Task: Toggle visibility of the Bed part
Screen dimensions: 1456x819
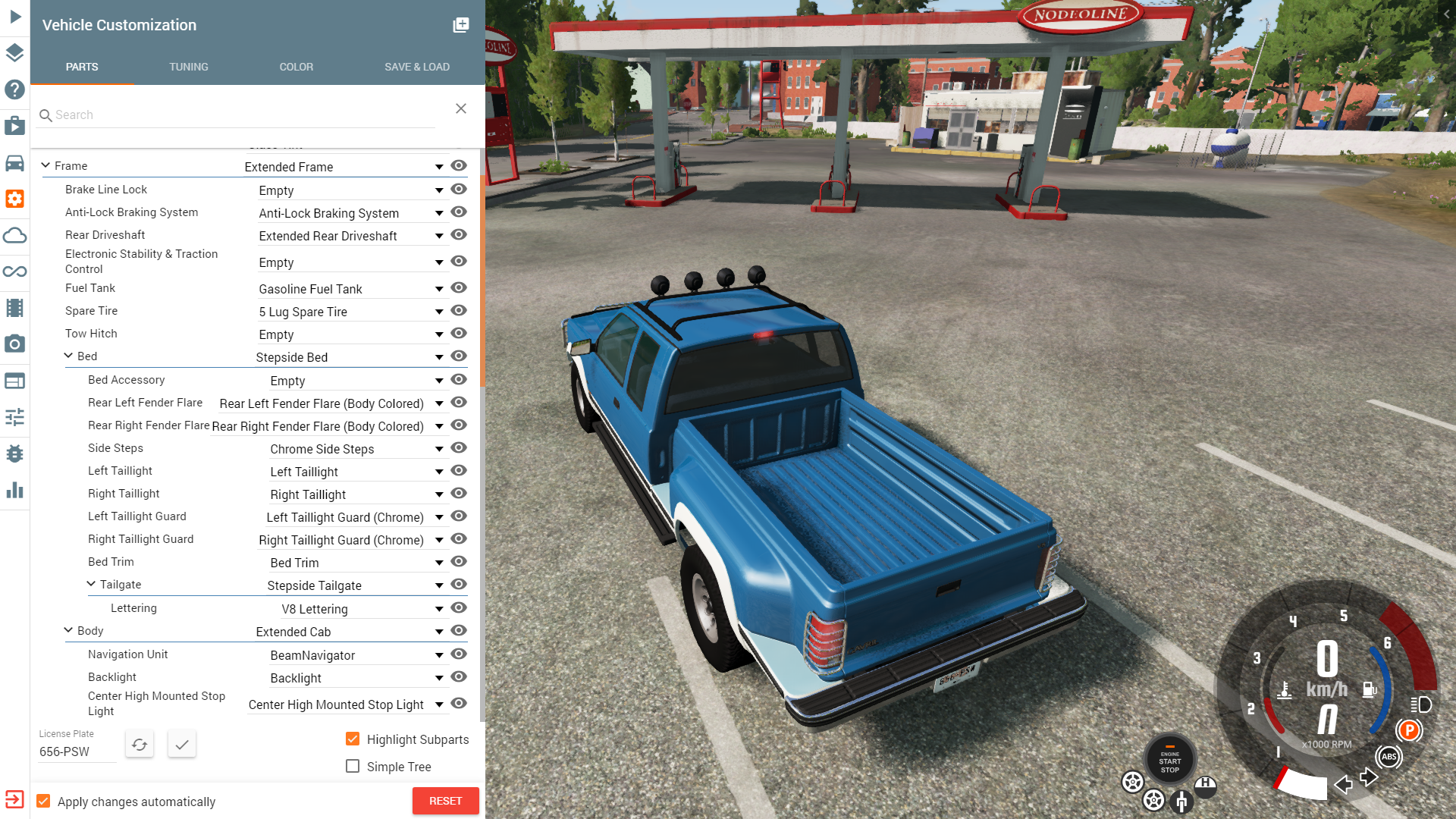Action: [x=459, y=356]
